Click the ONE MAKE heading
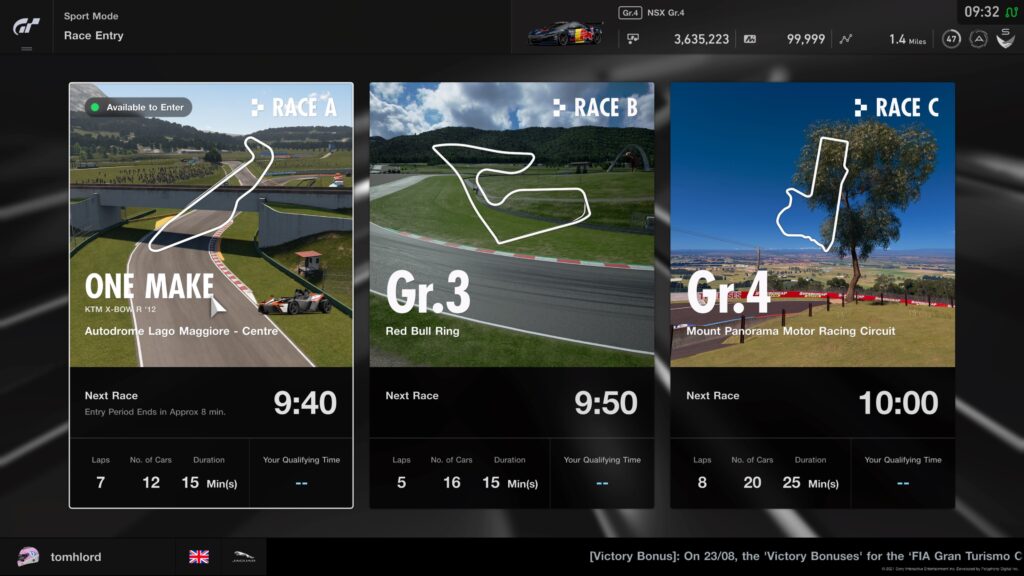 tap(150, 287)
